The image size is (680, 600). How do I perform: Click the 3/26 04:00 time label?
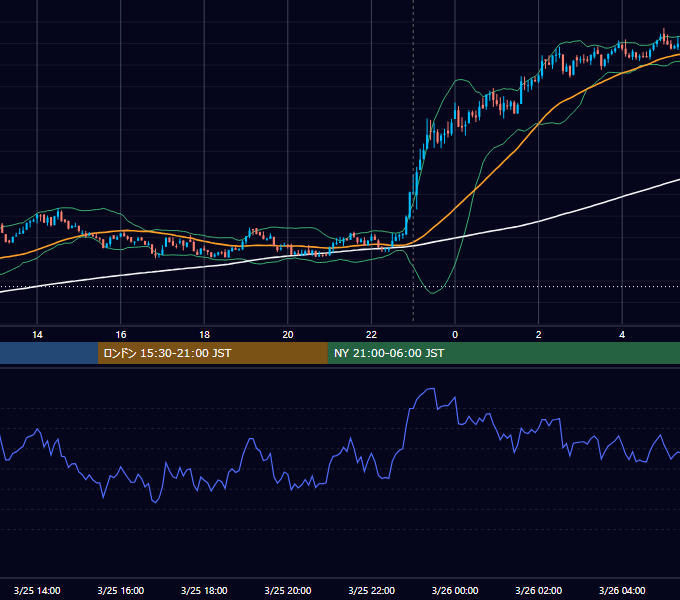(x=622, y=590)
